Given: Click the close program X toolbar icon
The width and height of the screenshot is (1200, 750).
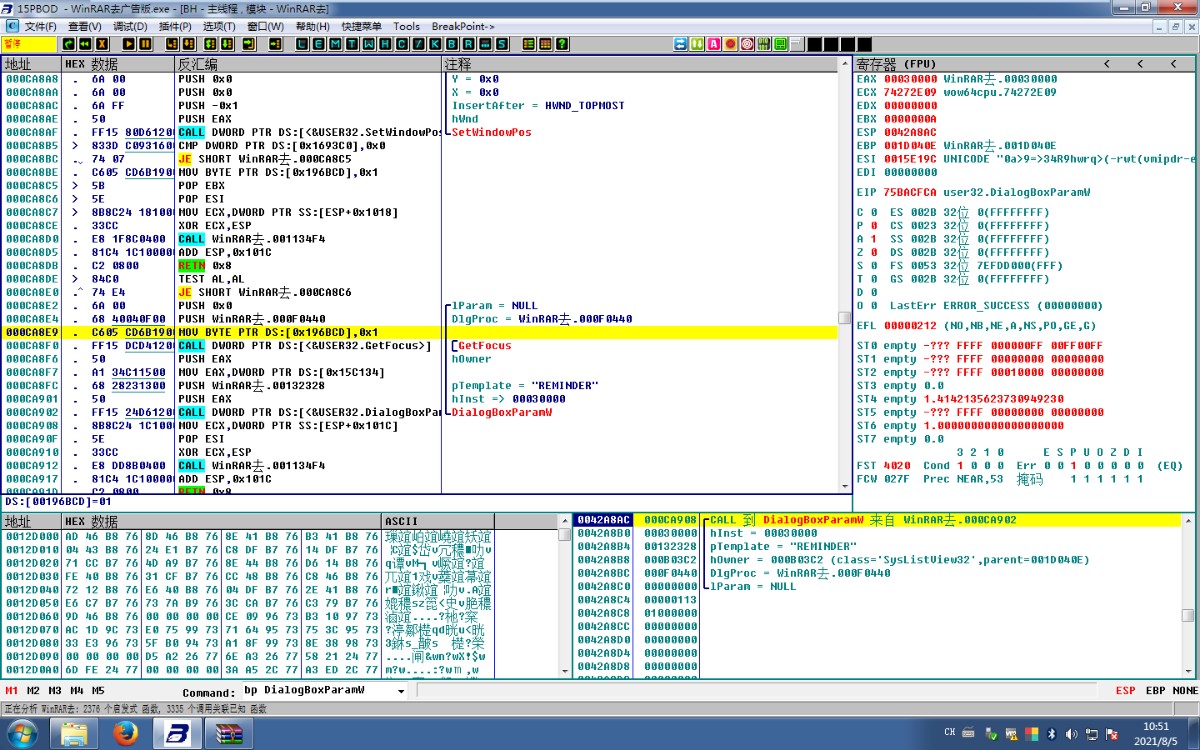Looking at the screenshot, I should coord(103,44).
